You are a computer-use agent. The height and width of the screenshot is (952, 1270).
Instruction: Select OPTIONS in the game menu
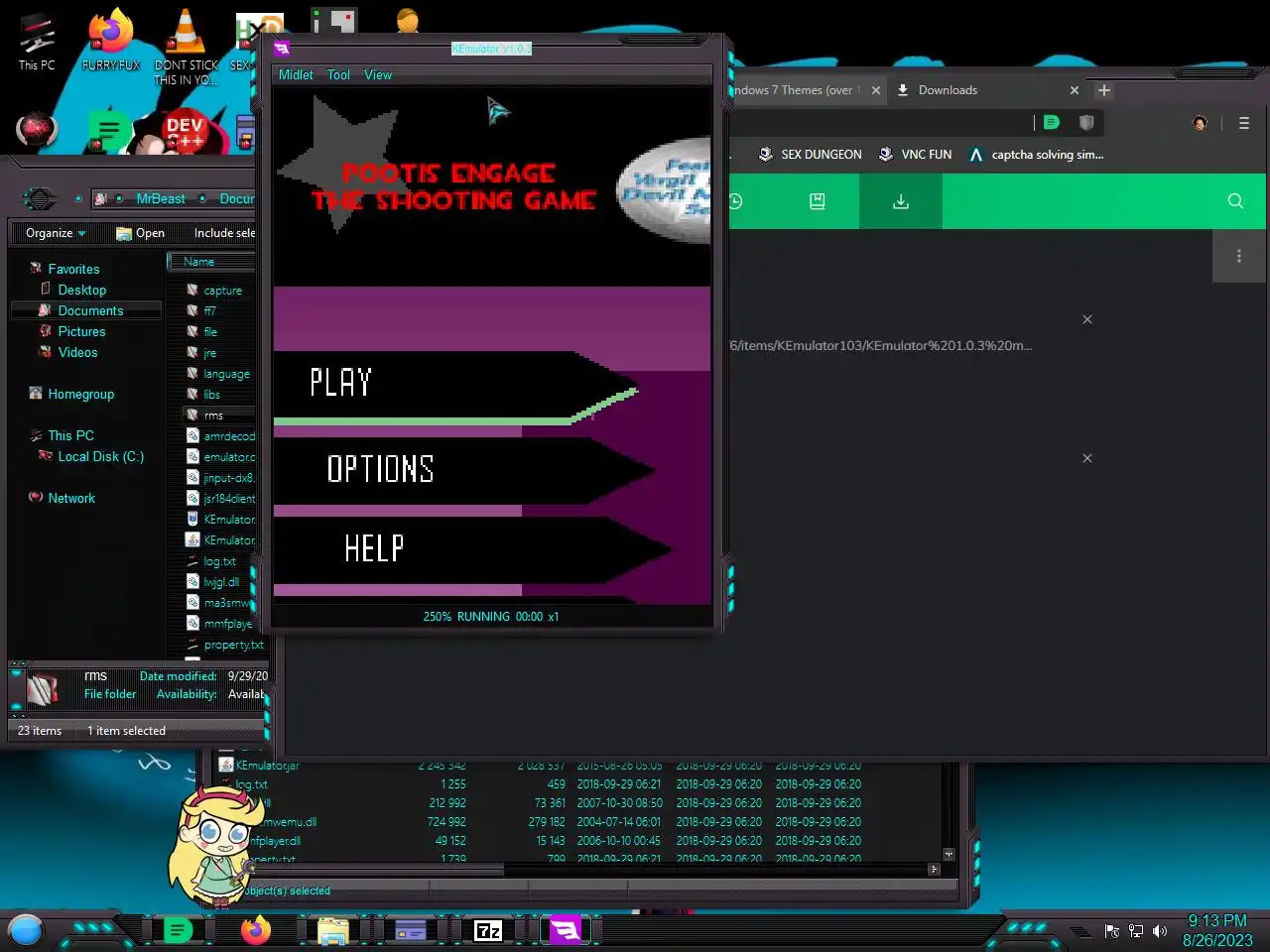pyautogui.click(x=380, y=469)
